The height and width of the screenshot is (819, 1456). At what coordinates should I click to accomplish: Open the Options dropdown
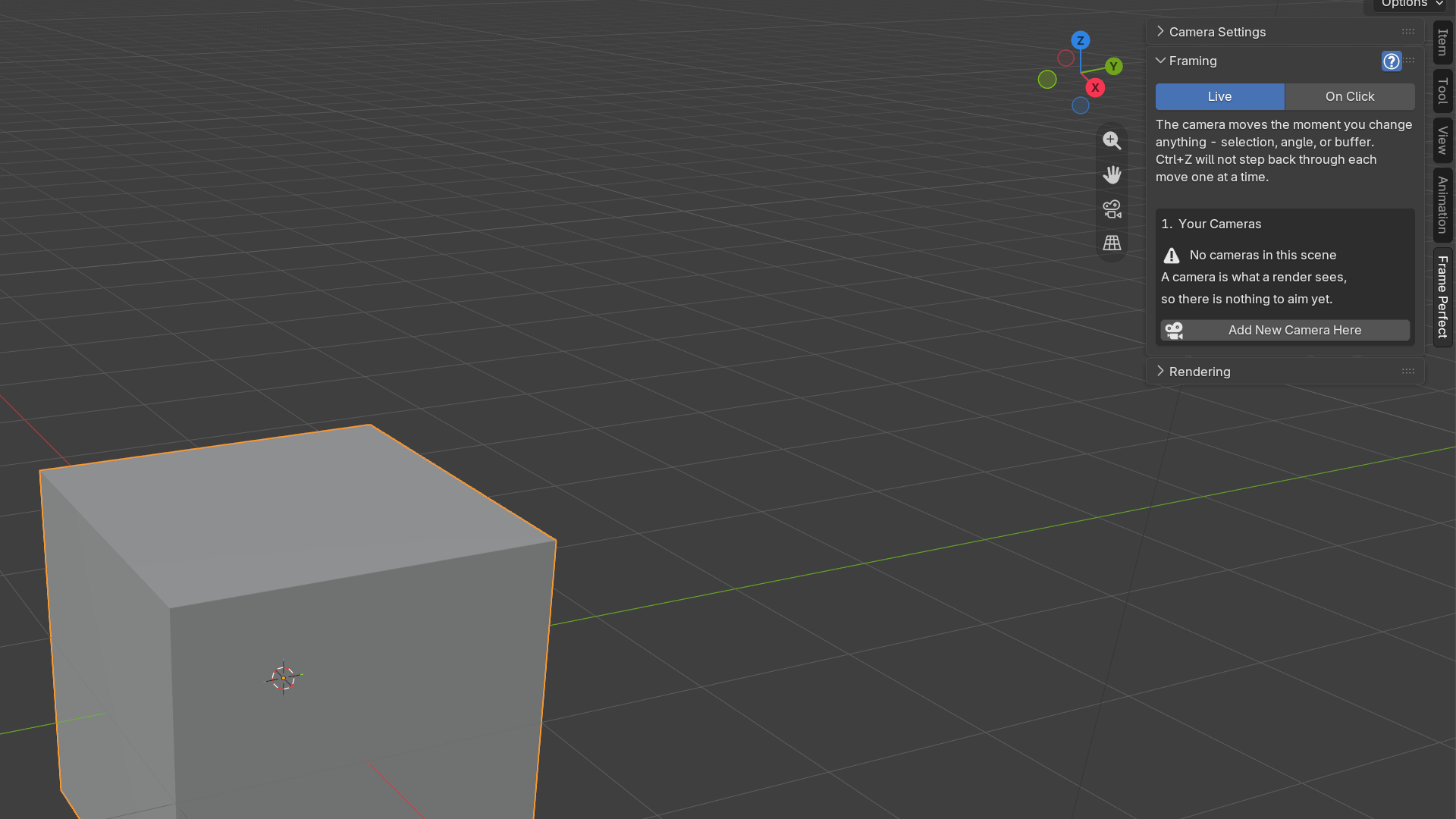(1410, 5)
